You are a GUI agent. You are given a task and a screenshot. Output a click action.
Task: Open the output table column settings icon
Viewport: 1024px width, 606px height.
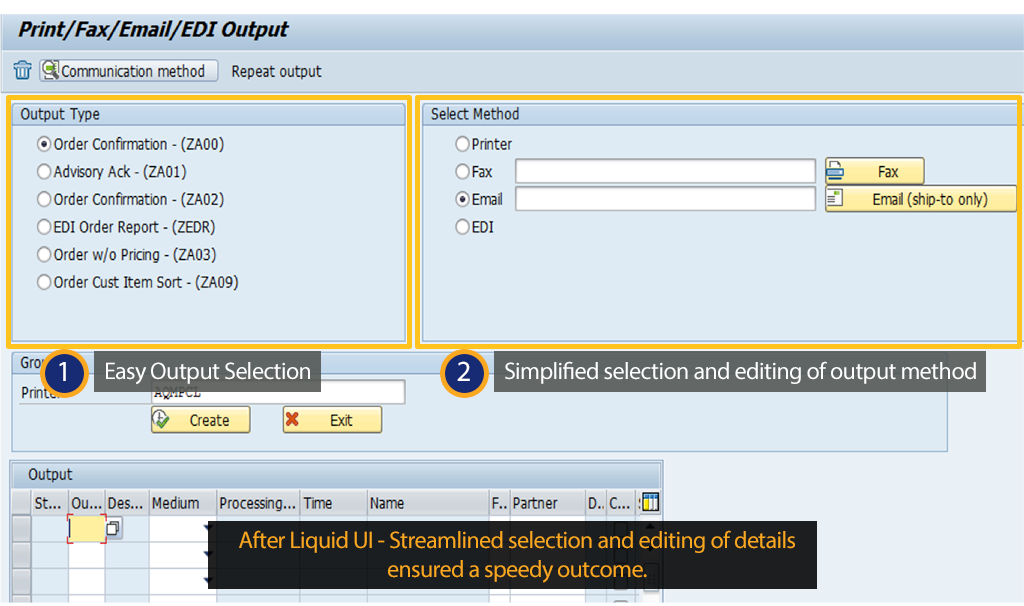pos(650,503)
